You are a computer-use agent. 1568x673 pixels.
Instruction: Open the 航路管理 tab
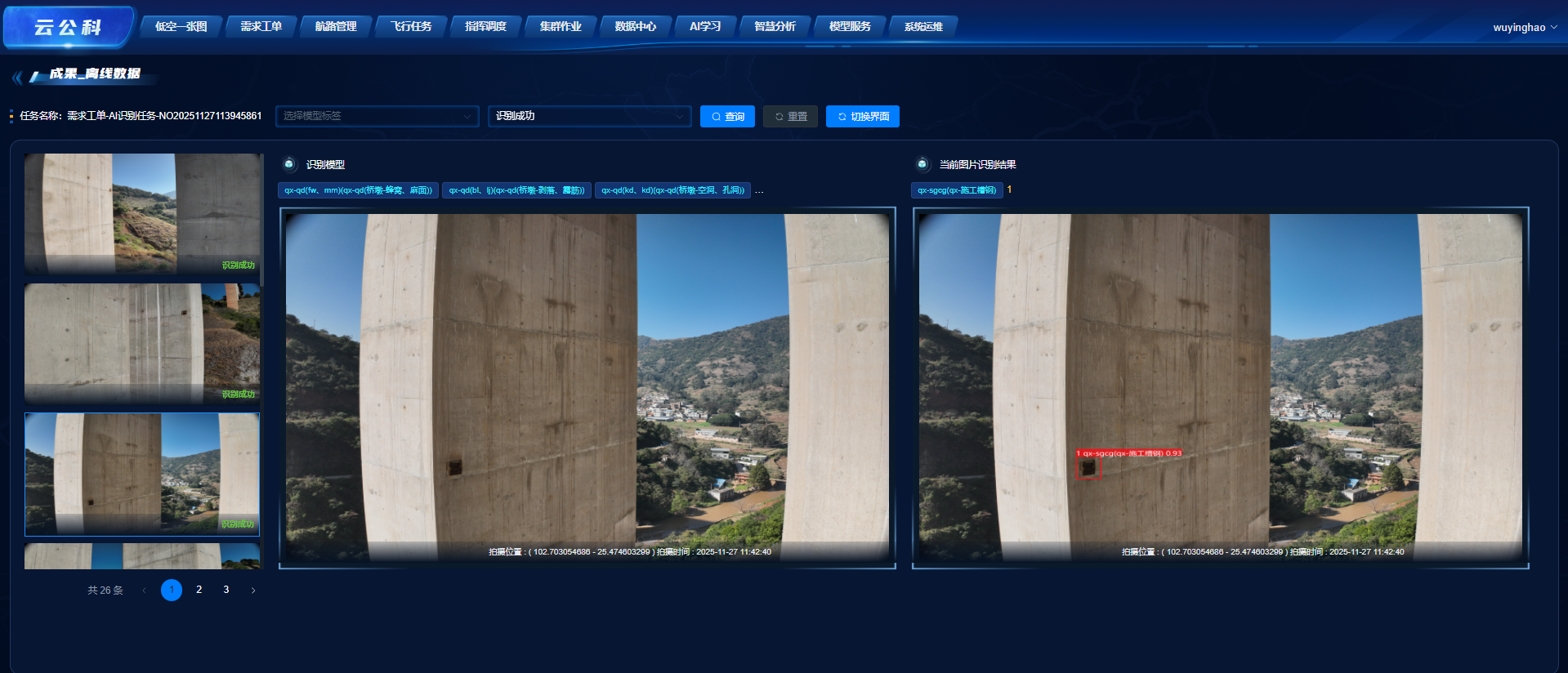(336, 26)
